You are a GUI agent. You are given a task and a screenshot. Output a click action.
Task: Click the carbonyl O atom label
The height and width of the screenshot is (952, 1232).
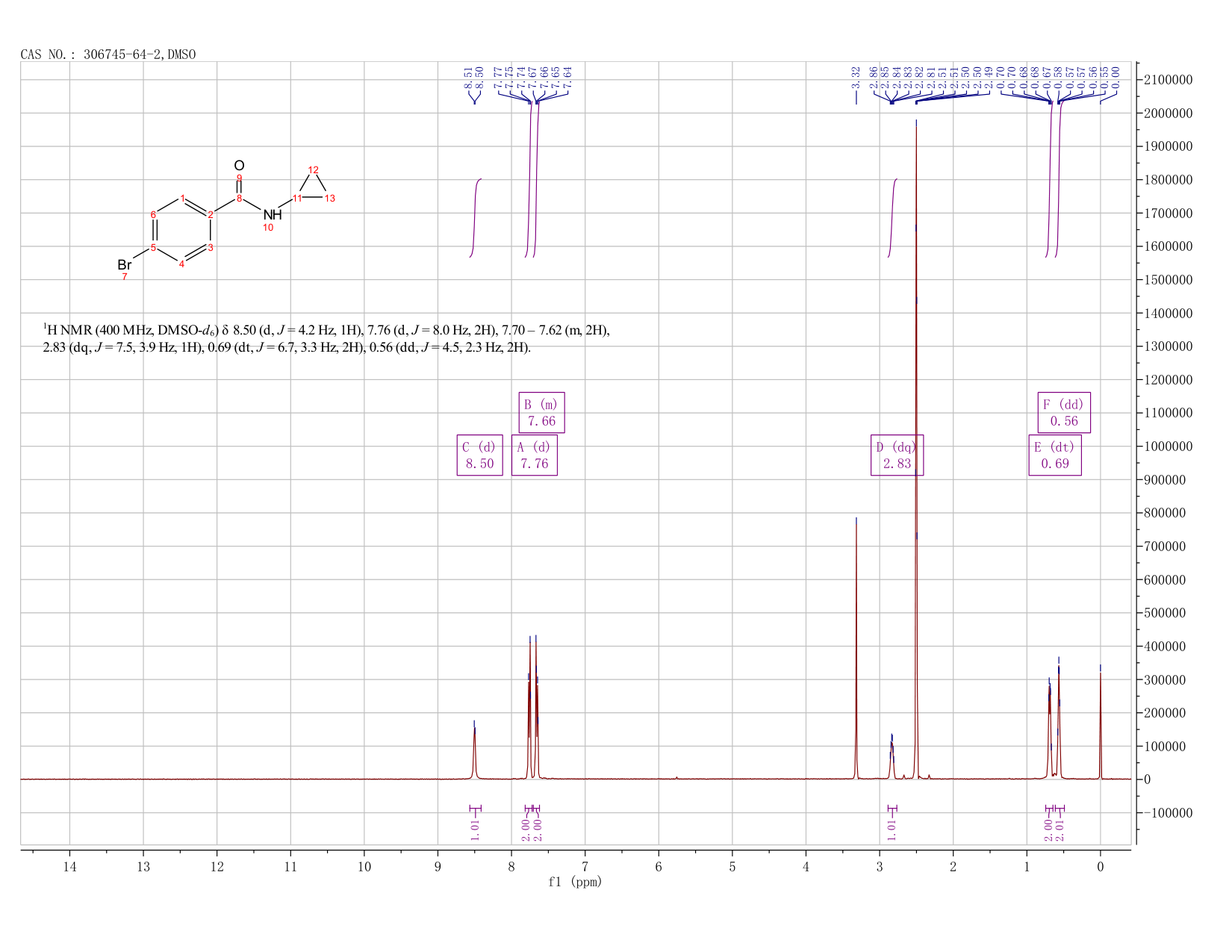[x=239, y=165]
